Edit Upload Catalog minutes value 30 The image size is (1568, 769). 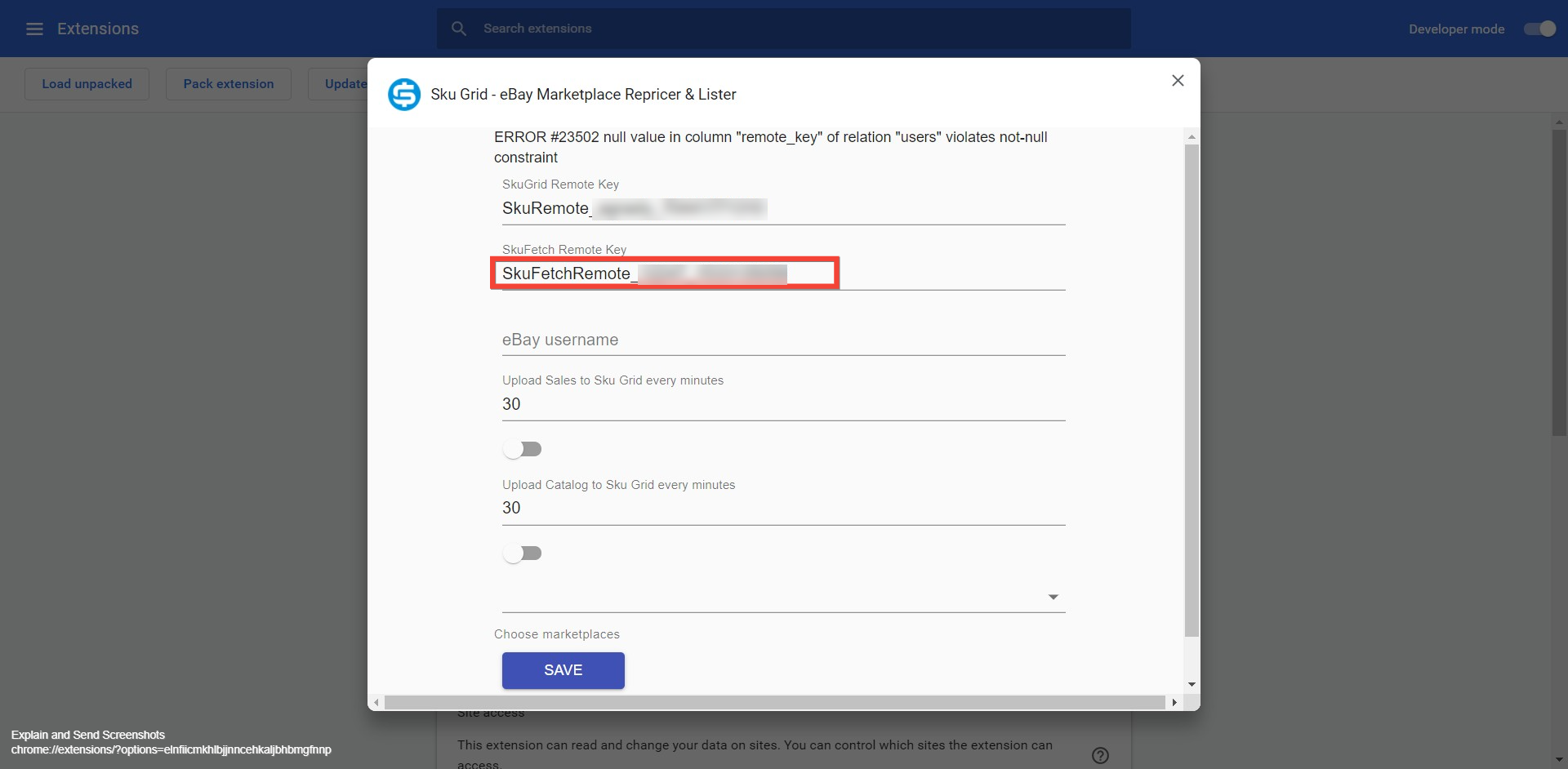click(784, 508)
